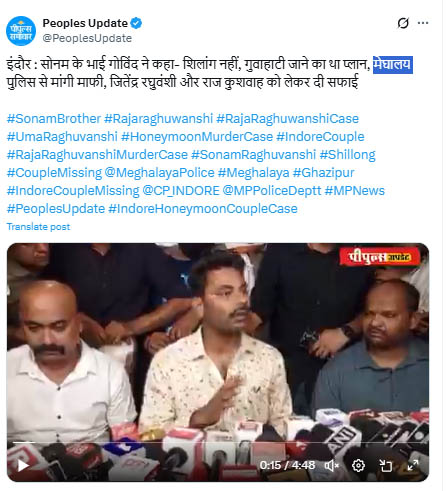
Task: Open the #SonamBrother hashtag
Action: point(54,119)
